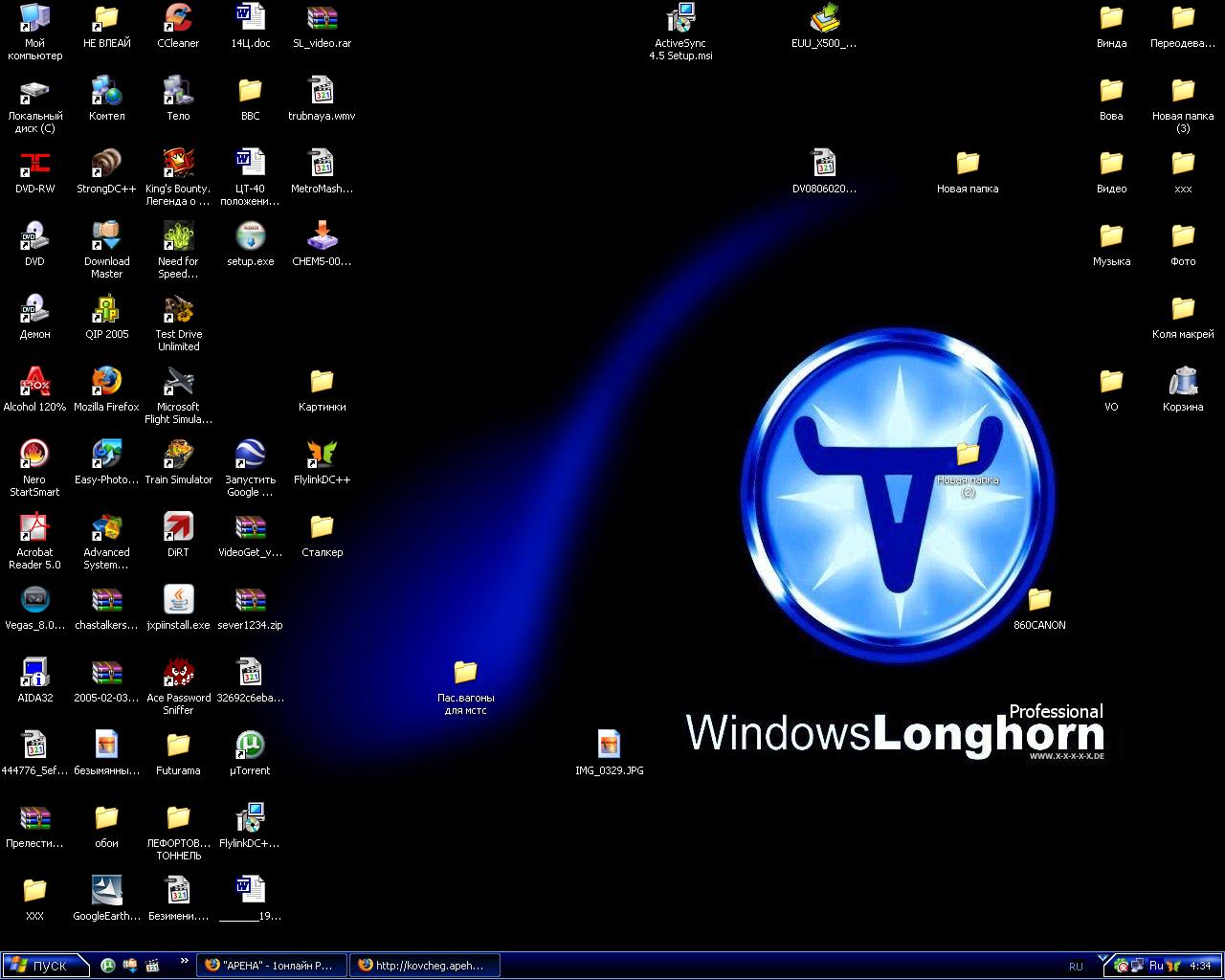The width and height of the screenshot is (1225, 980).
Task: Select sever1234.zip archive
Action: 250,607
